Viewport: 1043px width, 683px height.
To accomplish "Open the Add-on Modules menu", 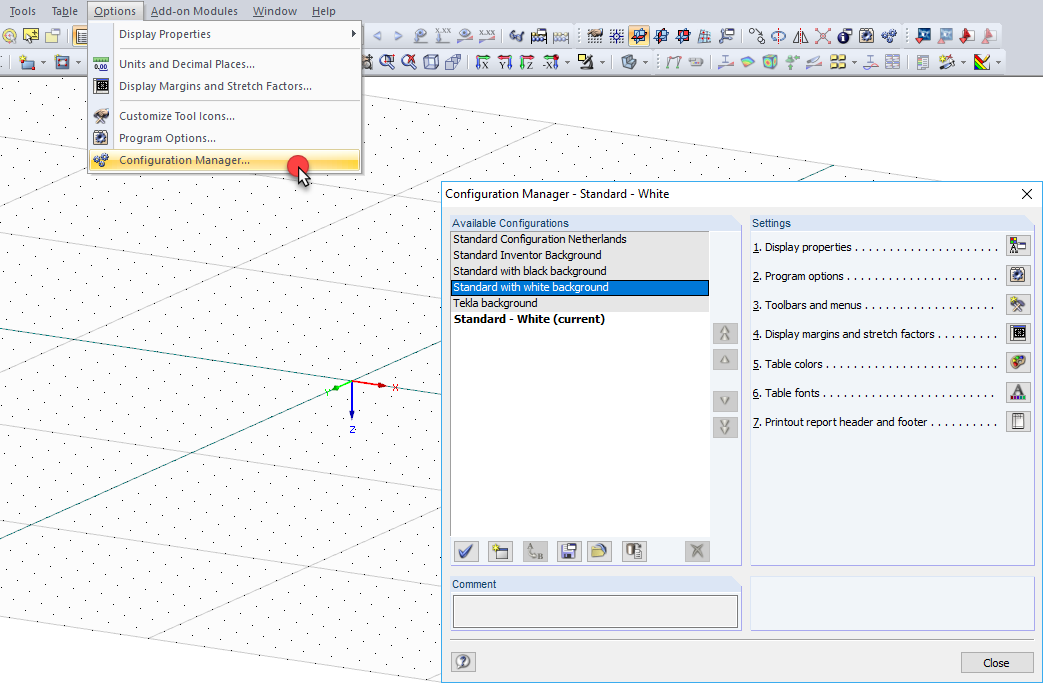I will point(194,11).
